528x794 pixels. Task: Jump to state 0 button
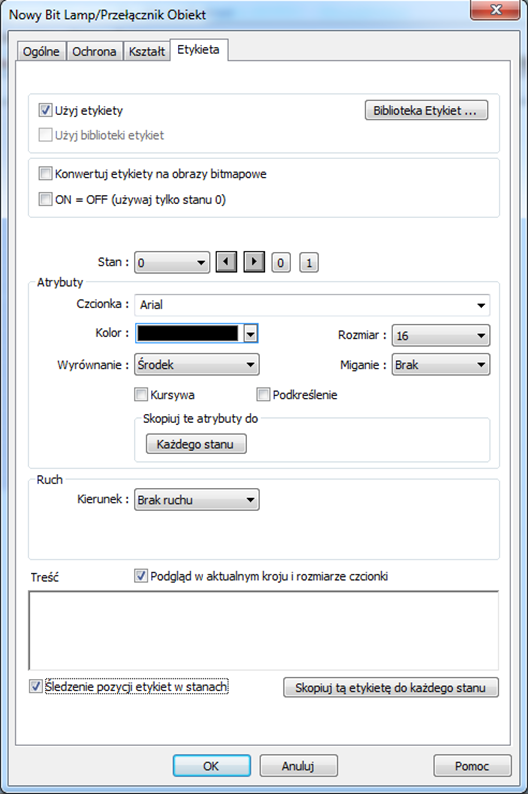tap(281, 263)
